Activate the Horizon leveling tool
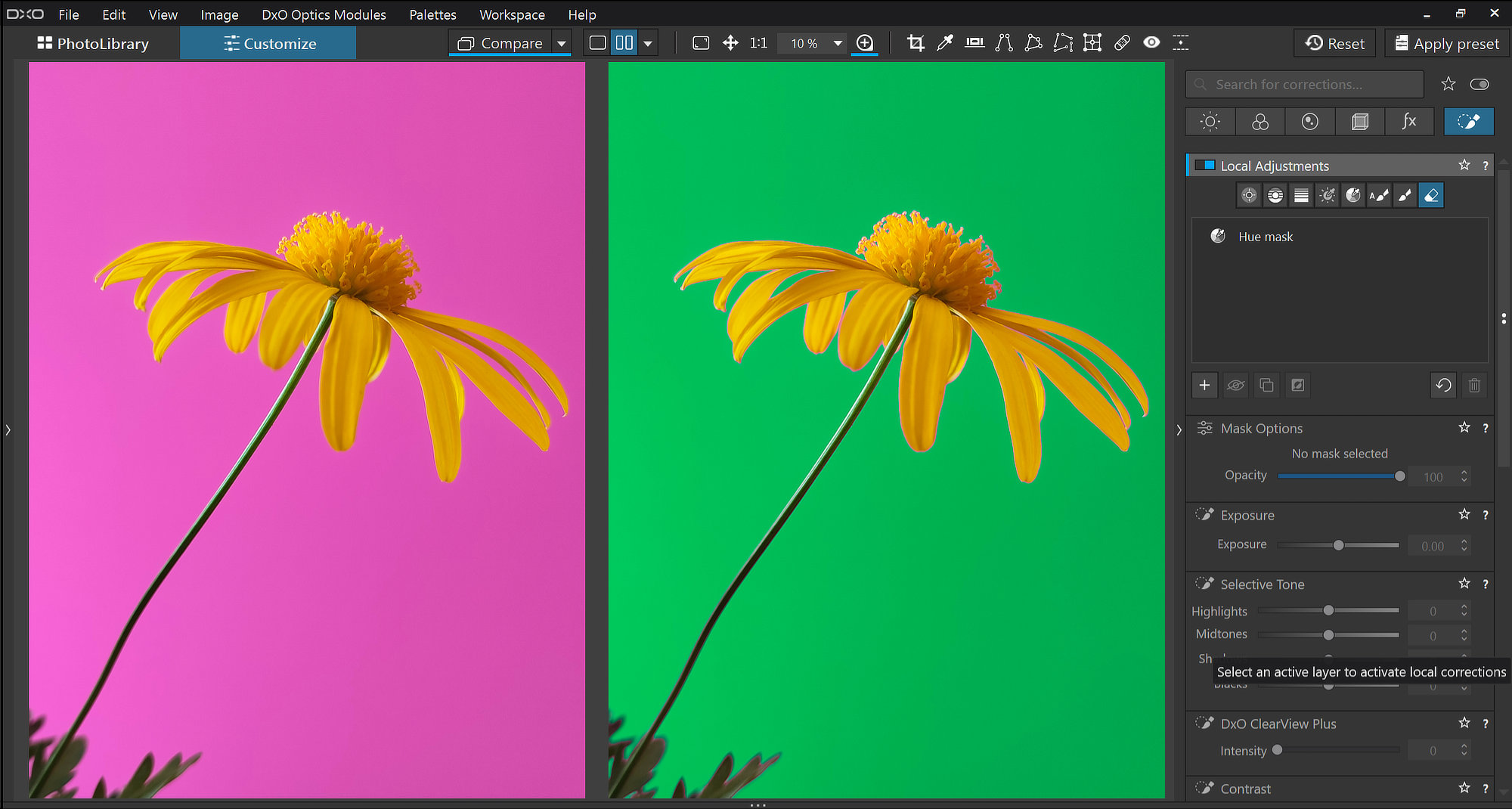1512x809 pixels. click(974, 43)
